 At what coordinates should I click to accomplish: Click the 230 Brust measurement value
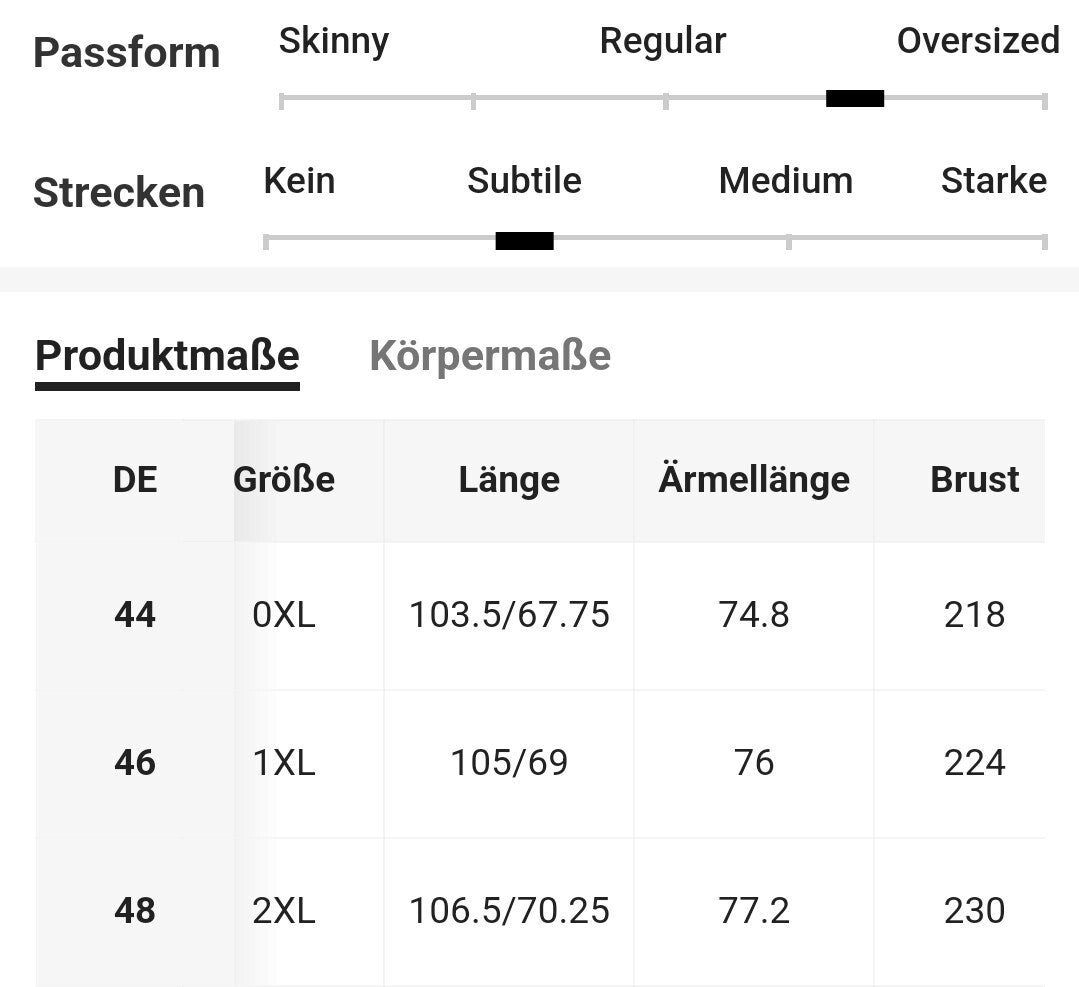pyautogui.click(x=974, y=911)
